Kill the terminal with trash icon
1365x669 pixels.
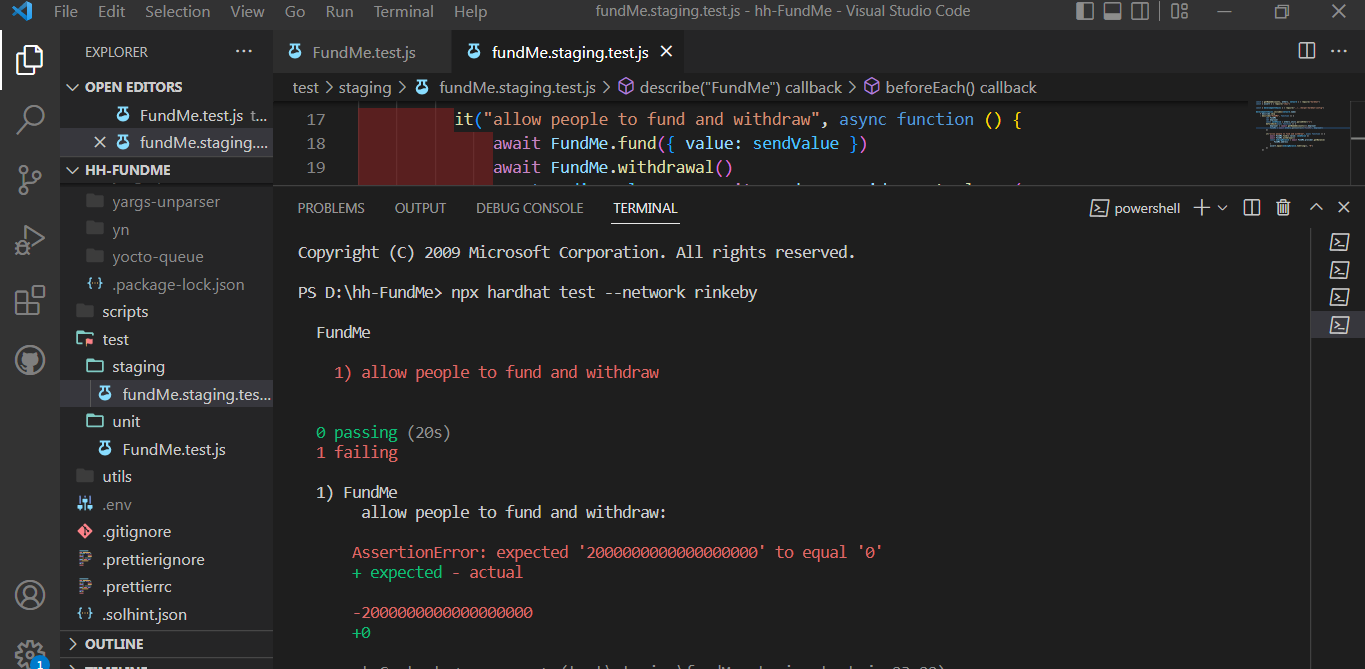[1283, 208]
